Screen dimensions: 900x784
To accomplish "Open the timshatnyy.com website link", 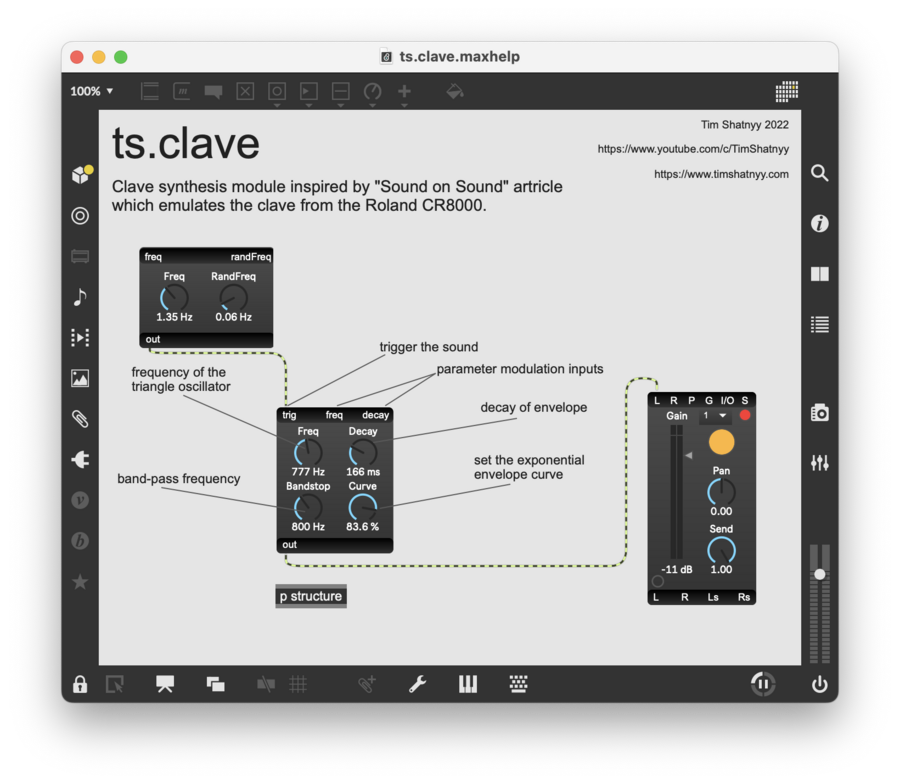I will 721,174.
